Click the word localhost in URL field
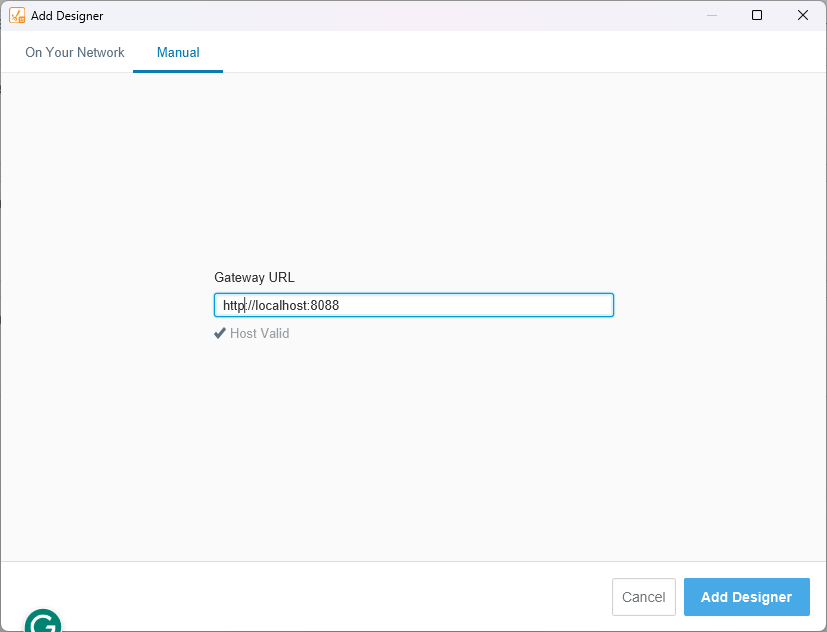This screenshot has width=827, height=632. (282, 305)
